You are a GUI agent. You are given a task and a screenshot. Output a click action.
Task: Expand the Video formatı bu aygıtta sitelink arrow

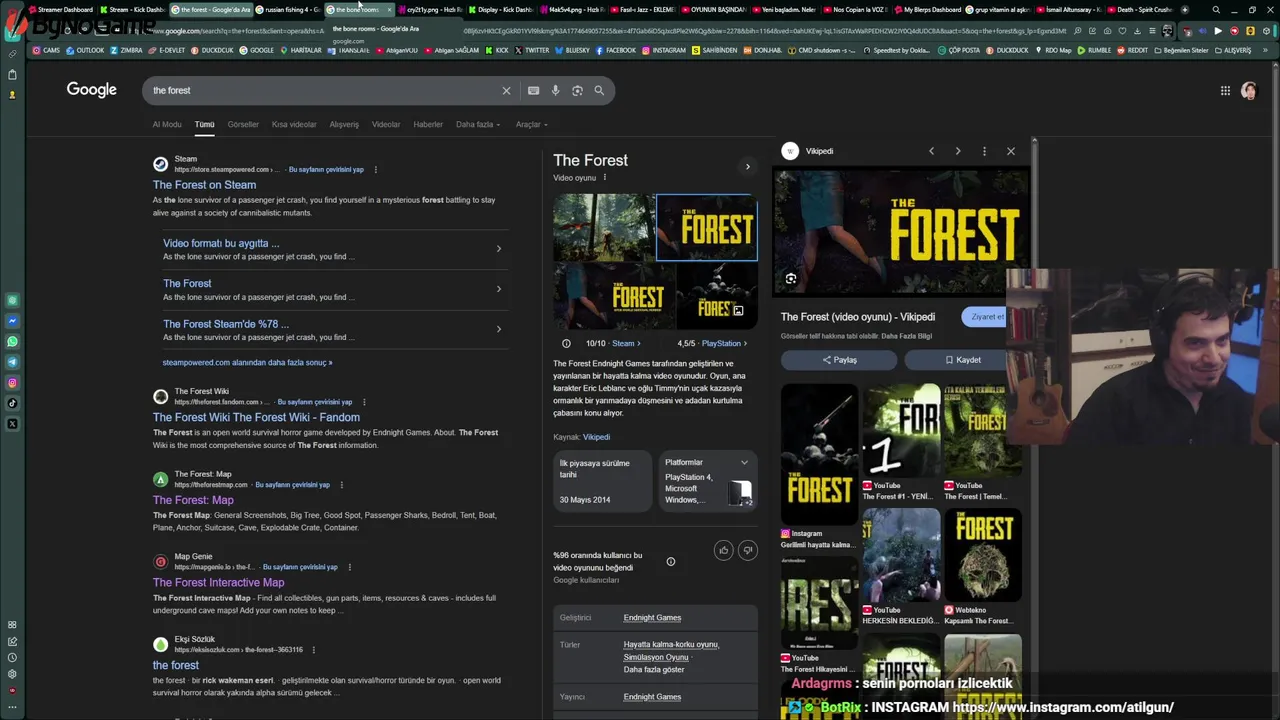point(499,249)
